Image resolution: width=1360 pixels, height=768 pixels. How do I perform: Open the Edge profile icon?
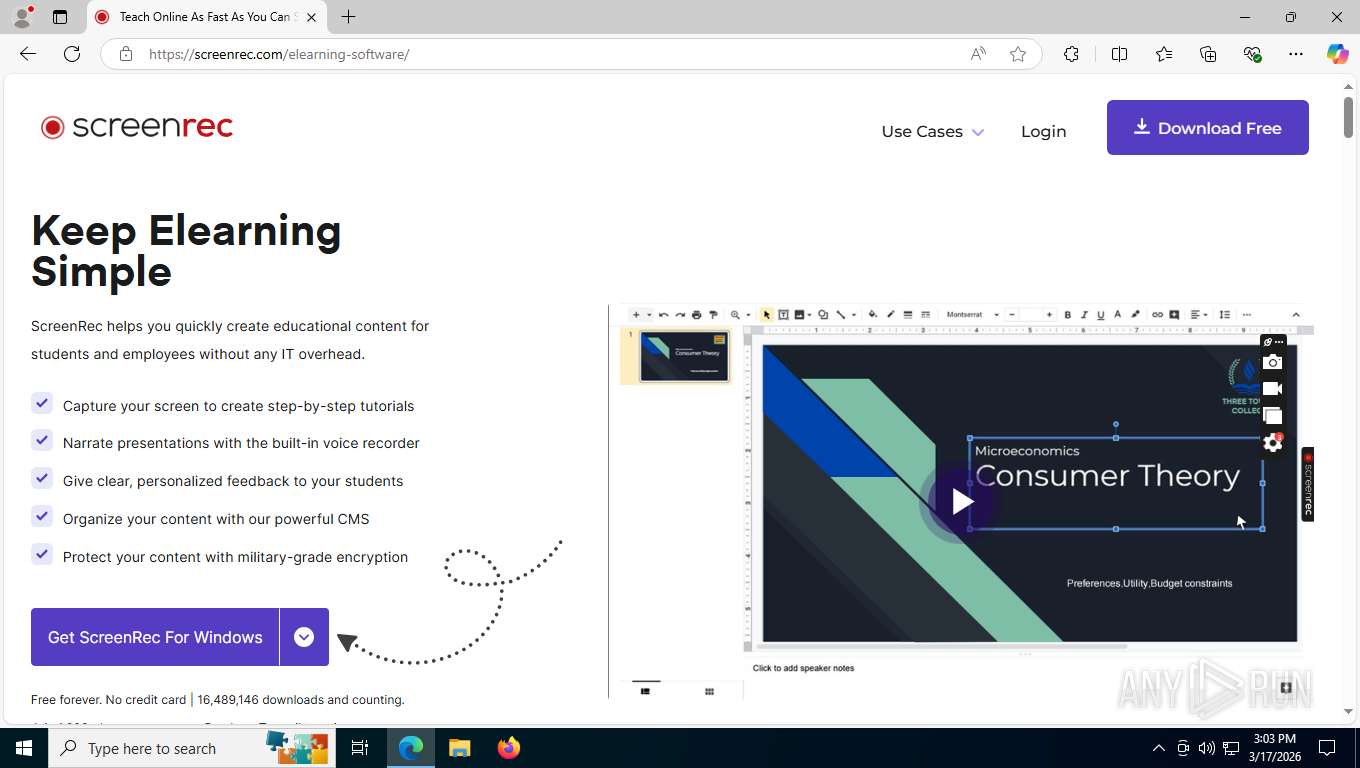pyautogui.click(x=22, y=17)
